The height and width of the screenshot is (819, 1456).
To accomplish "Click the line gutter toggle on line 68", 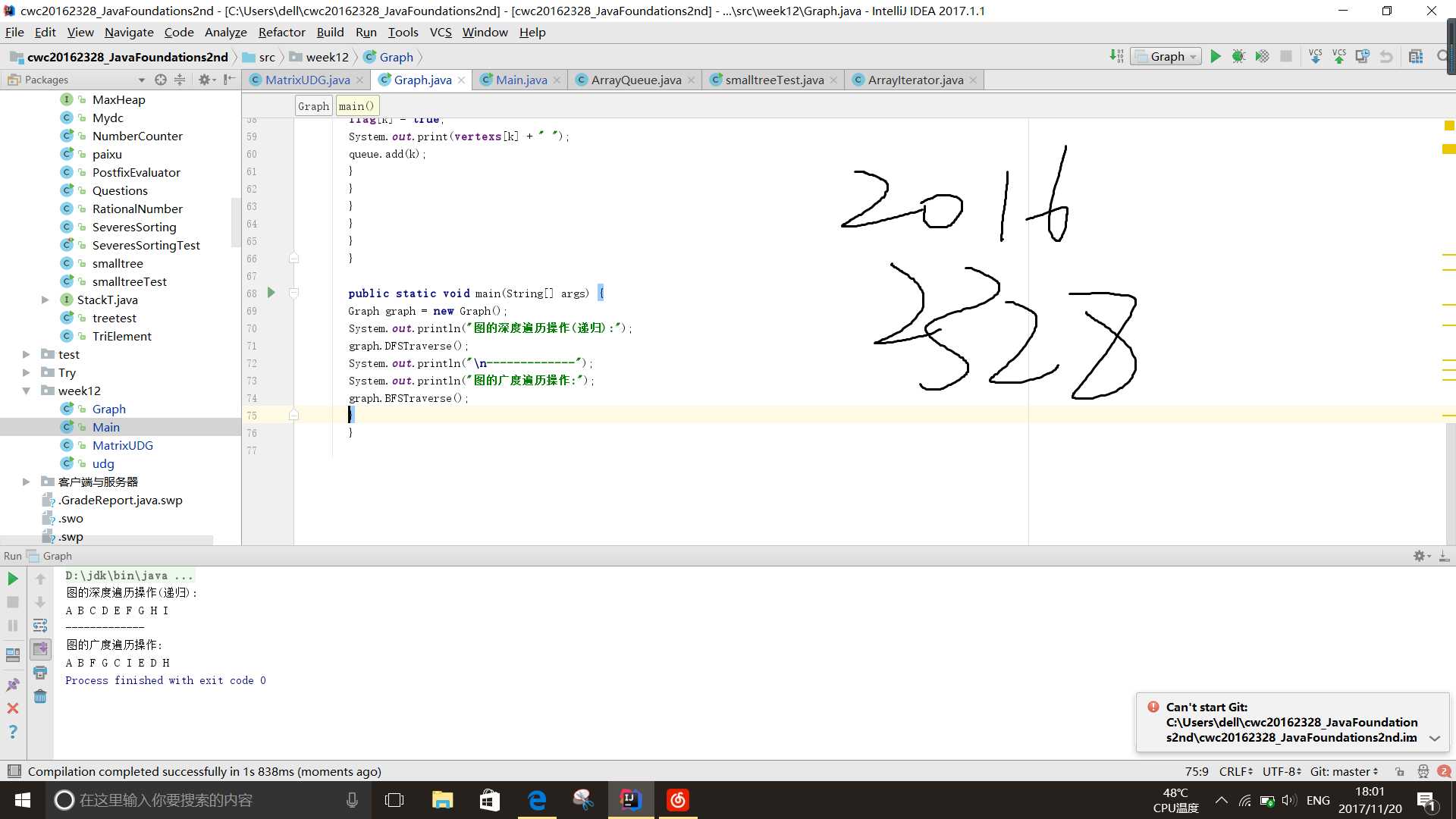I will 293,293.
